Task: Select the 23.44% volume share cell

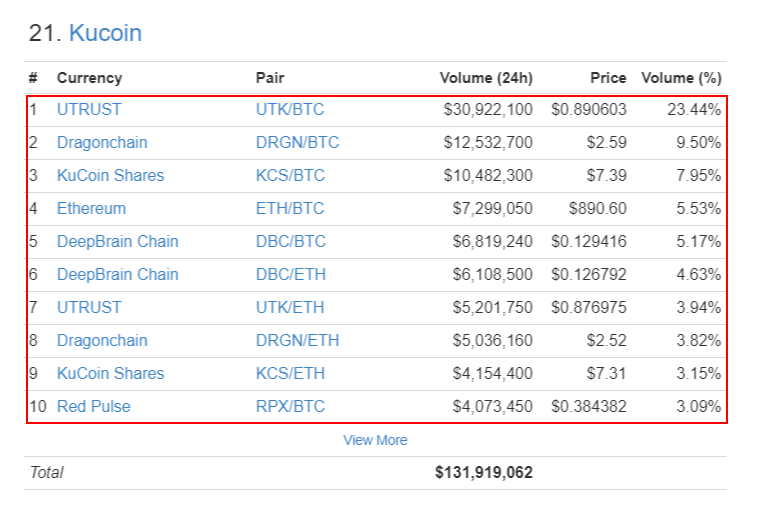Action: pyautogui.click(x=694, y=109)
